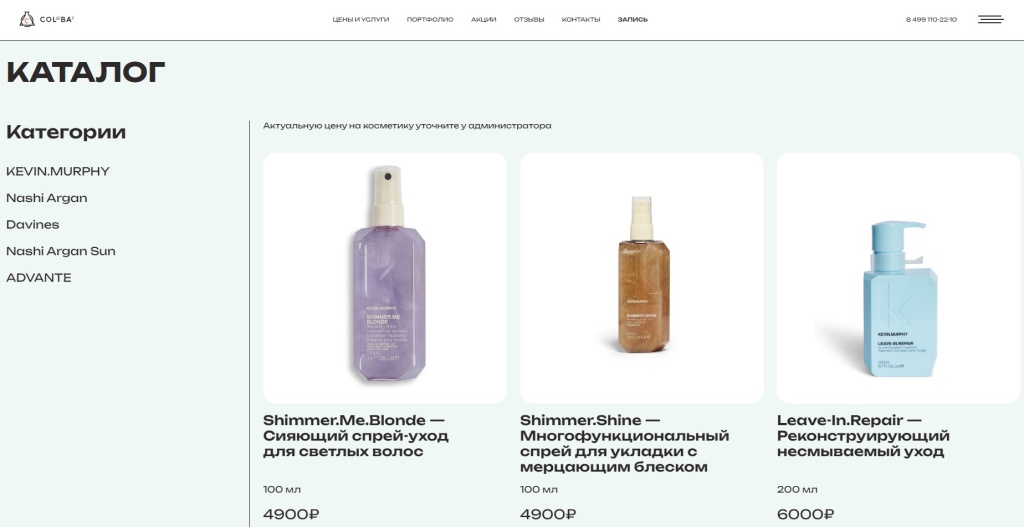Click the Leave-In.Repair product title

(863, 436)
